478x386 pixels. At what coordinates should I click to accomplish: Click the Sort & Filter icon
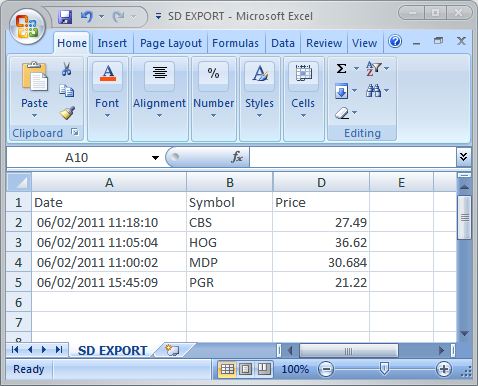click(x=374, y=68)
